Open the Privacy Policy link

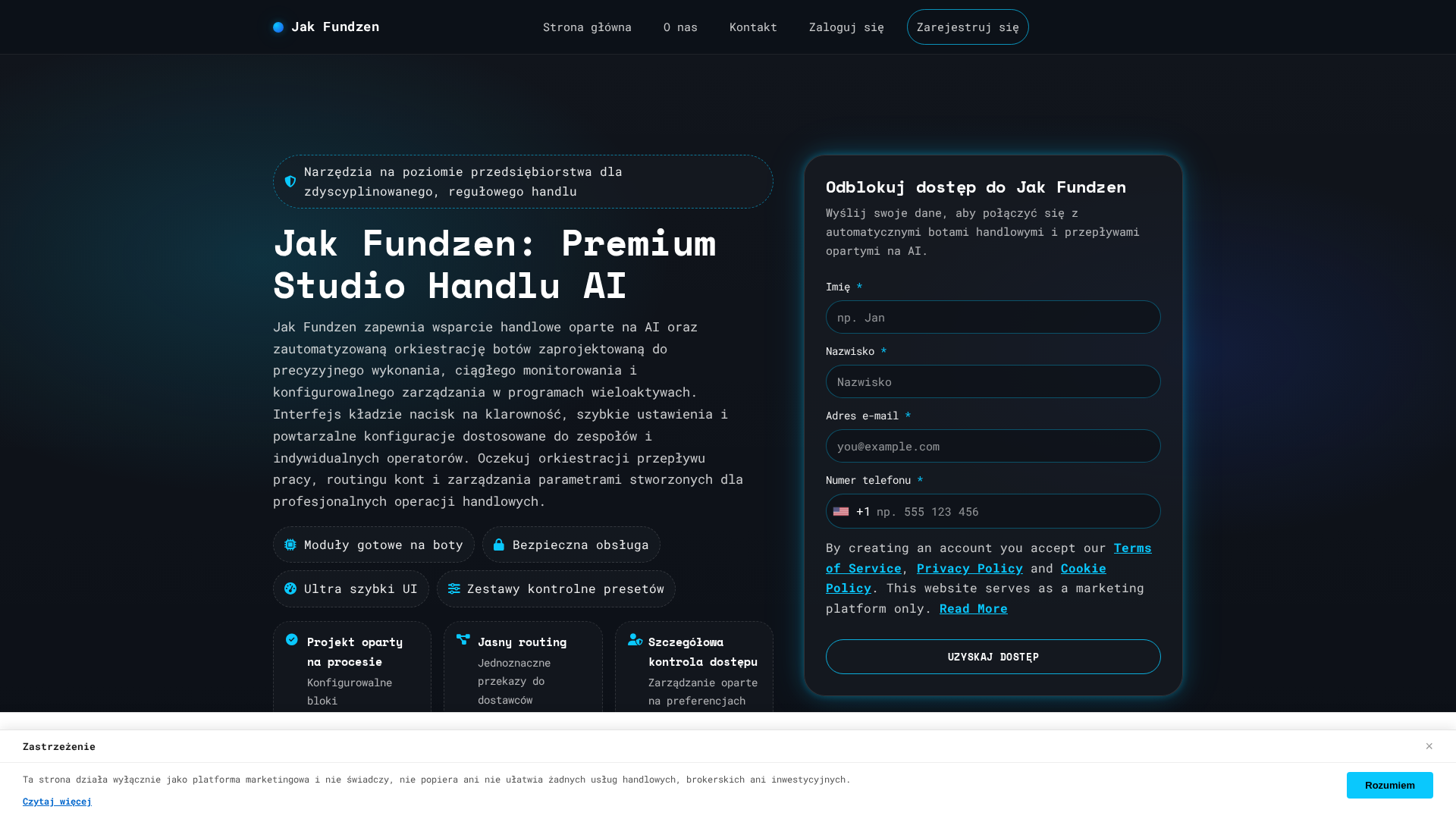point(969,568)
